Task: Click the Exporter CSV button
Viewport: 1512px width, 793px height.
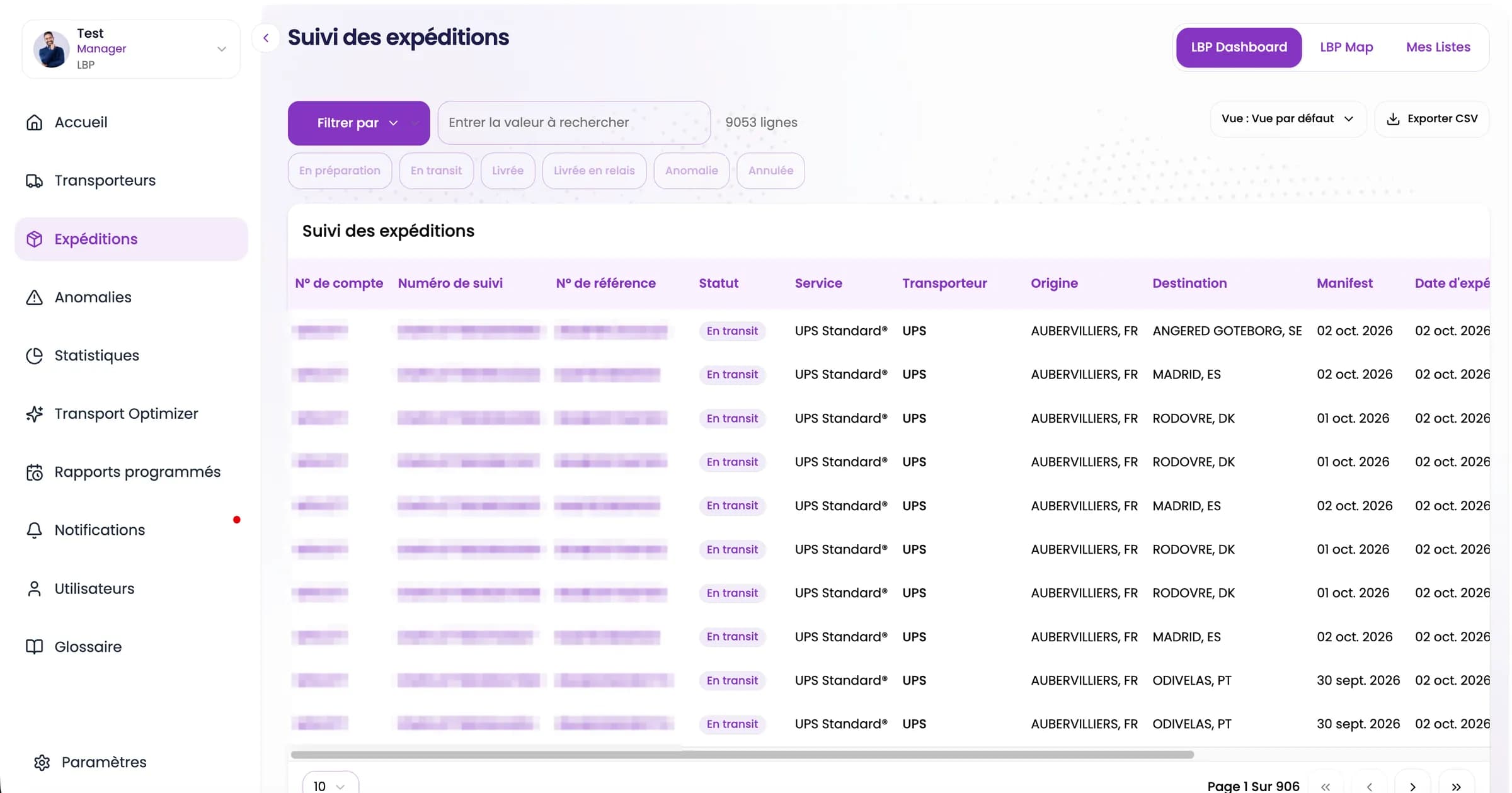Action: [1432, 118]
